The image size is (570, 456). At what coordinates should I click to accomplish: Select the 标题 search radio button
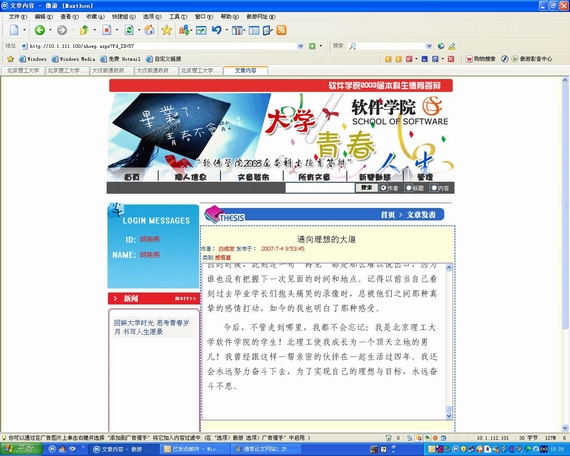click(409, 188)
